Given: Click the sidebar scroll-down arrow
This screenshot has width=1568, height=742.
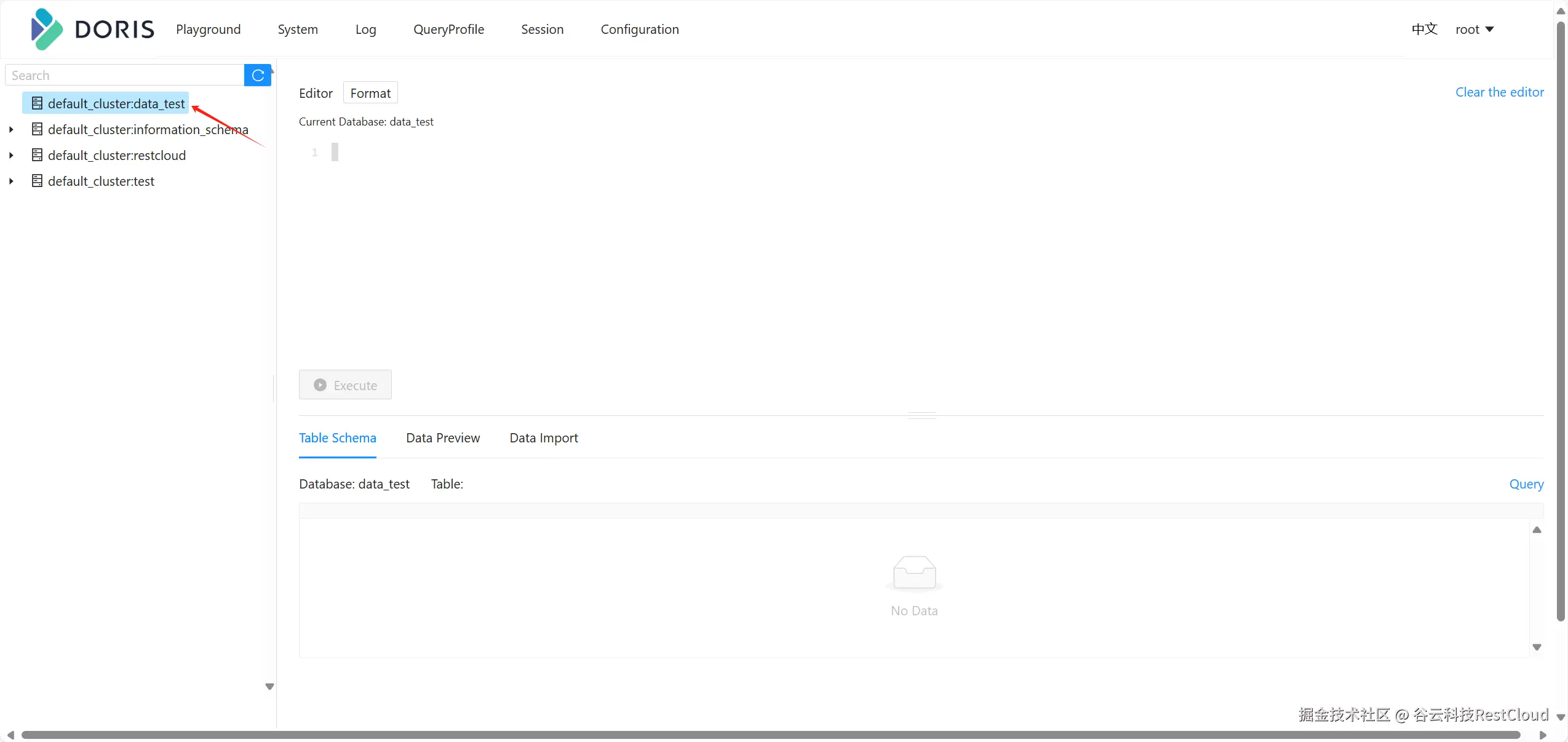Looking at the screenshot, I should [x=269, y=687].
